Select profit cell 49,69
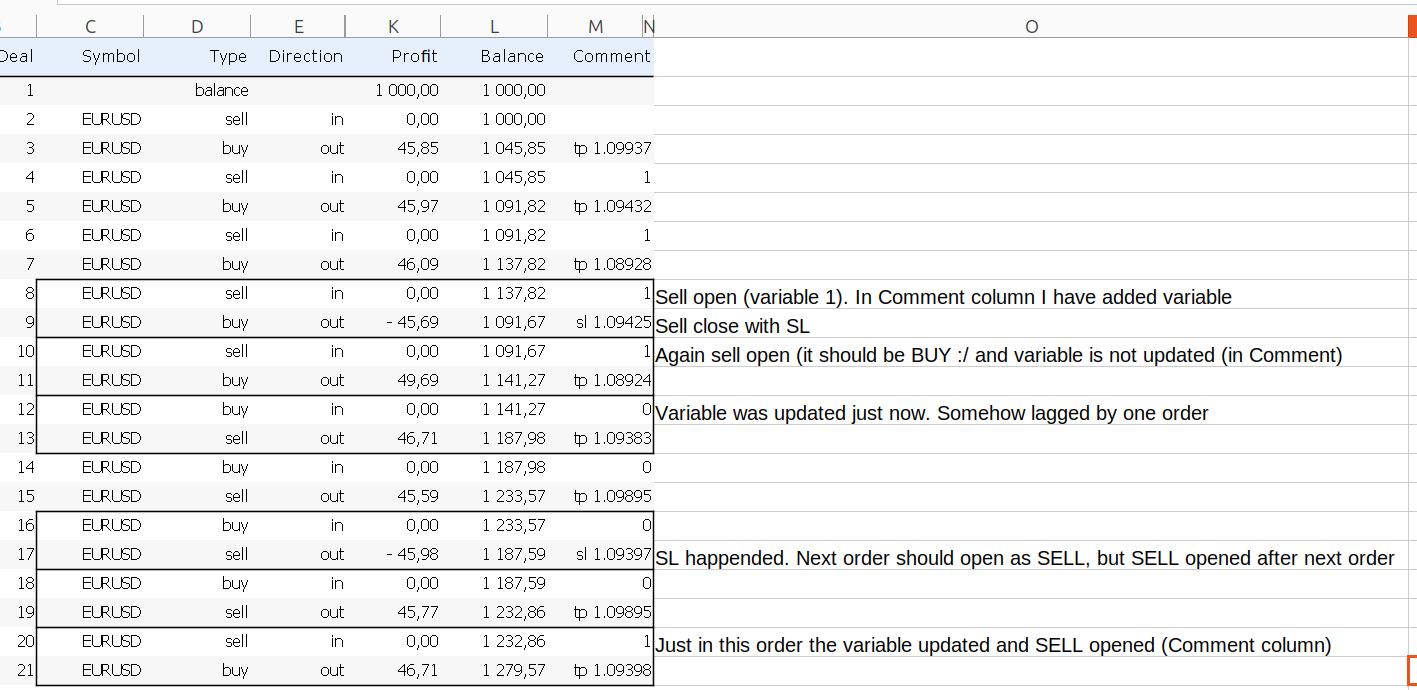The height and width of the screenshot is (690, 1417). [x=418, y=380]
